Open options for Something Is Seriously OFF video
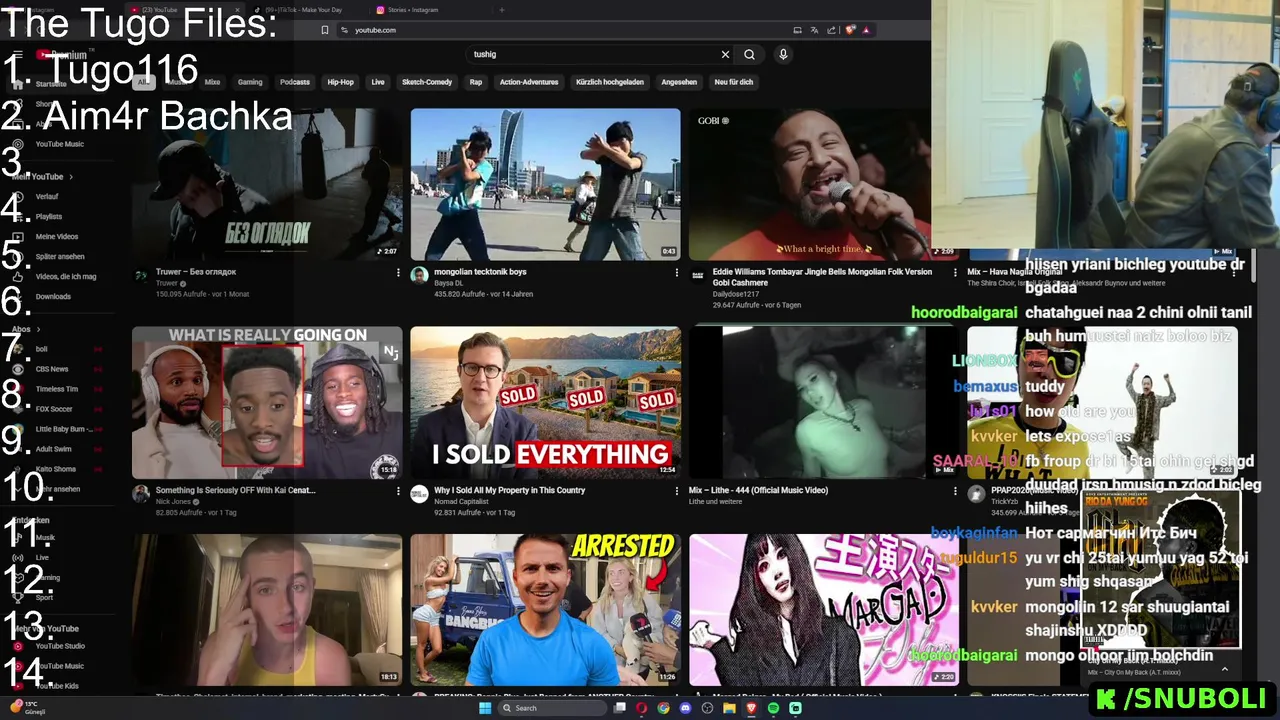 pyautogui.click(x=398, y=491)
